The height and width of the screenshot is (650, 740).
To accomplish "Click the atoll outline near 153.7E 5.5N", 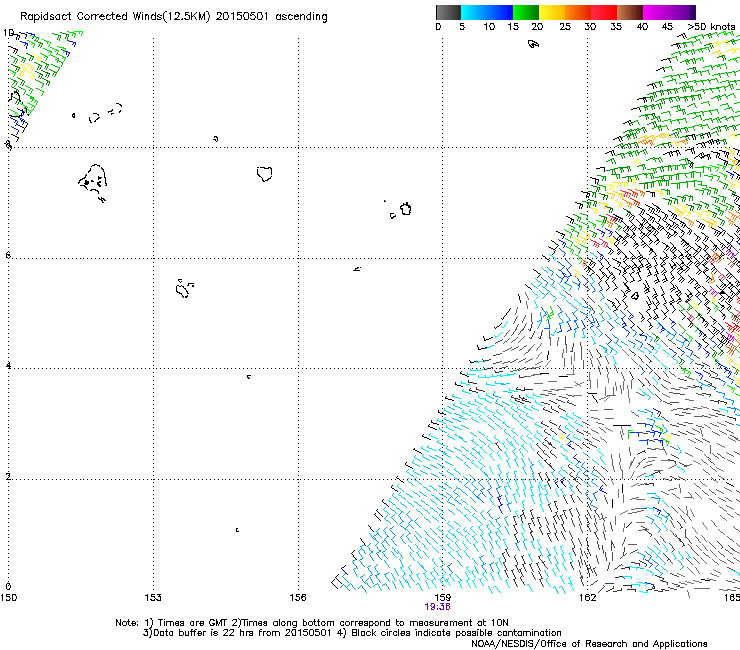I will pos(183,288).
